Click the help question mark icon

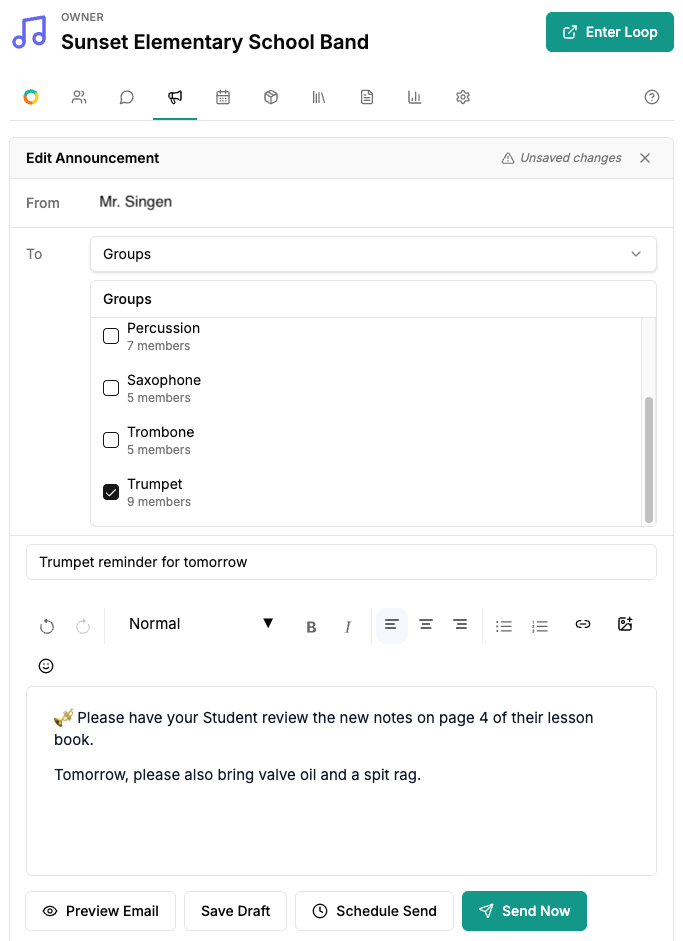coord(652,97)
